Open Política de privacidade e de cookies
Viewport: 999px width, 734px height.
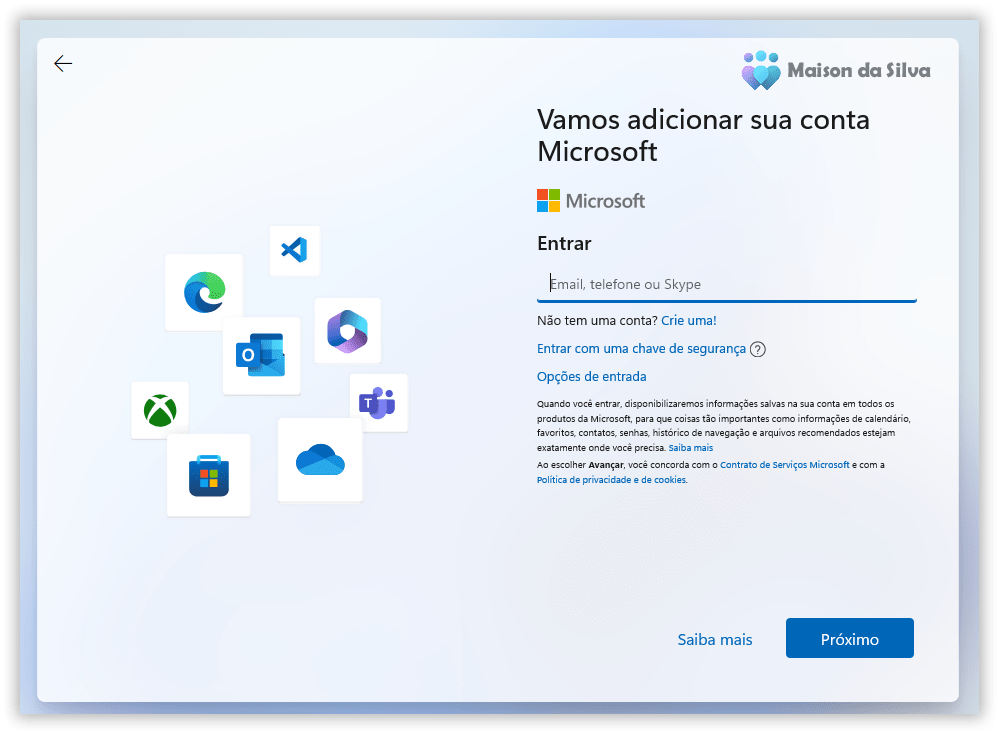[x=612, y=480]
